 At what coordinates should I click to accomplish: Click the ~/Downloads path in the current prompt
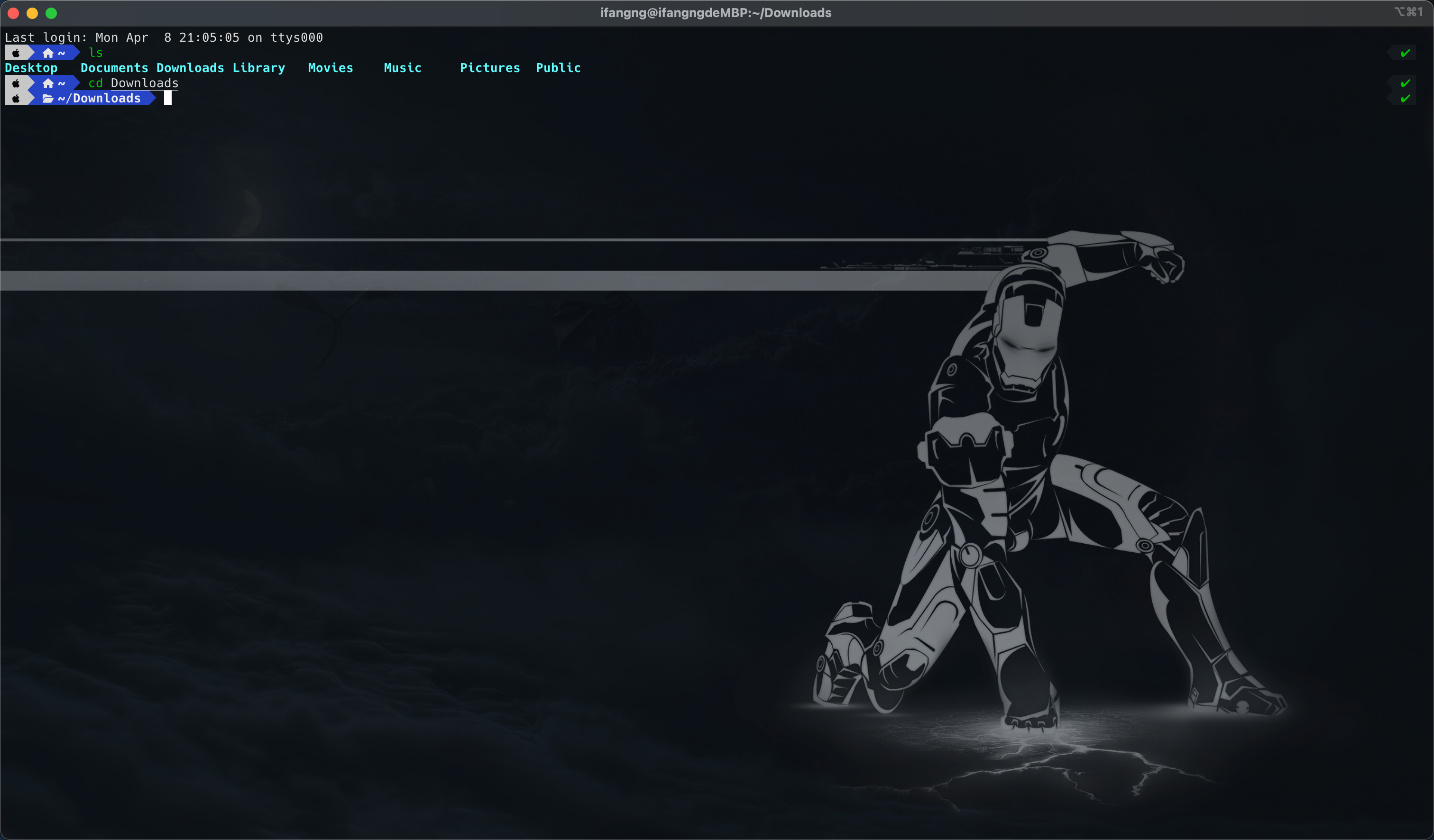click(99, 99)
